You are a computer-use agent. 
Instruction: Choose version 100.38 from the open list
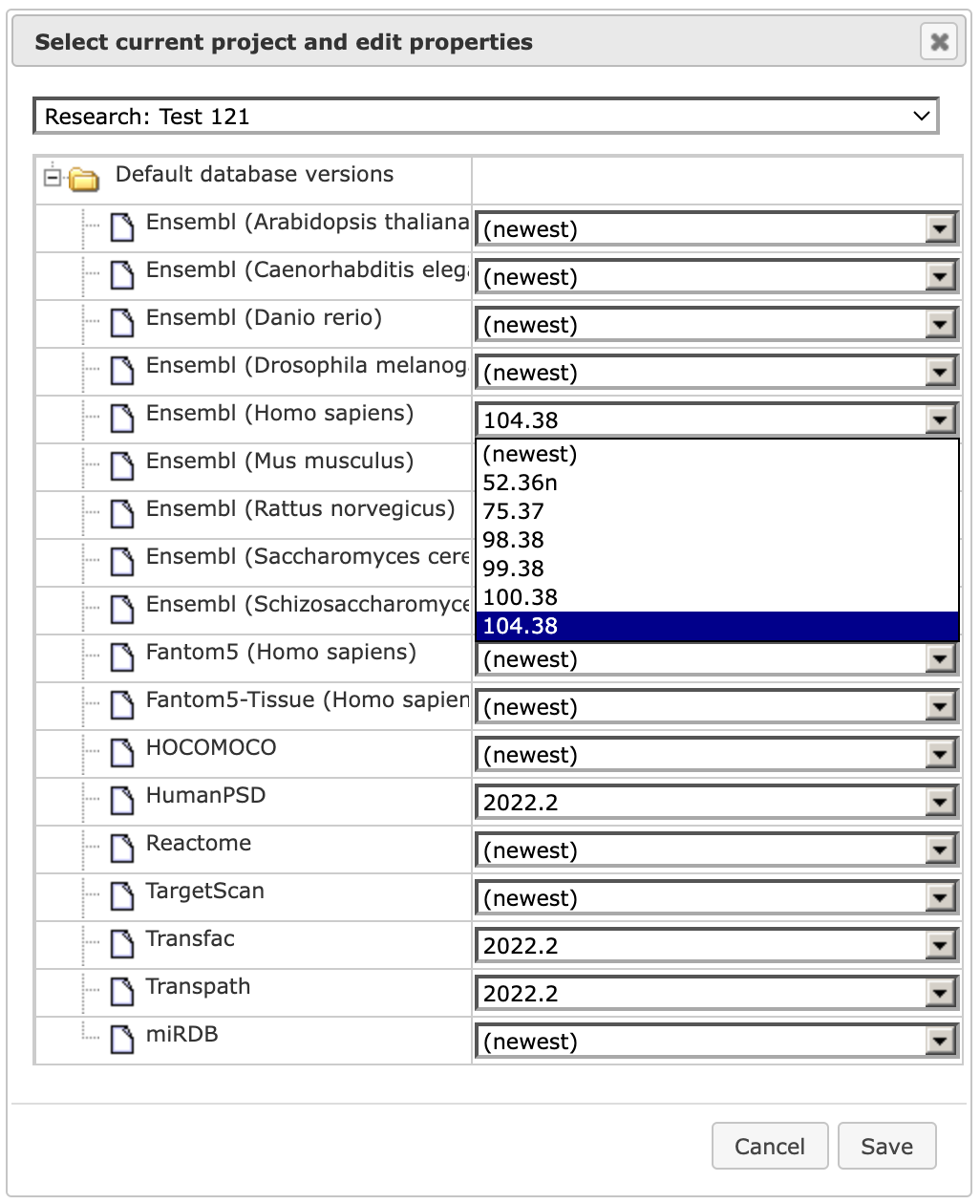[x=717, y=597]
